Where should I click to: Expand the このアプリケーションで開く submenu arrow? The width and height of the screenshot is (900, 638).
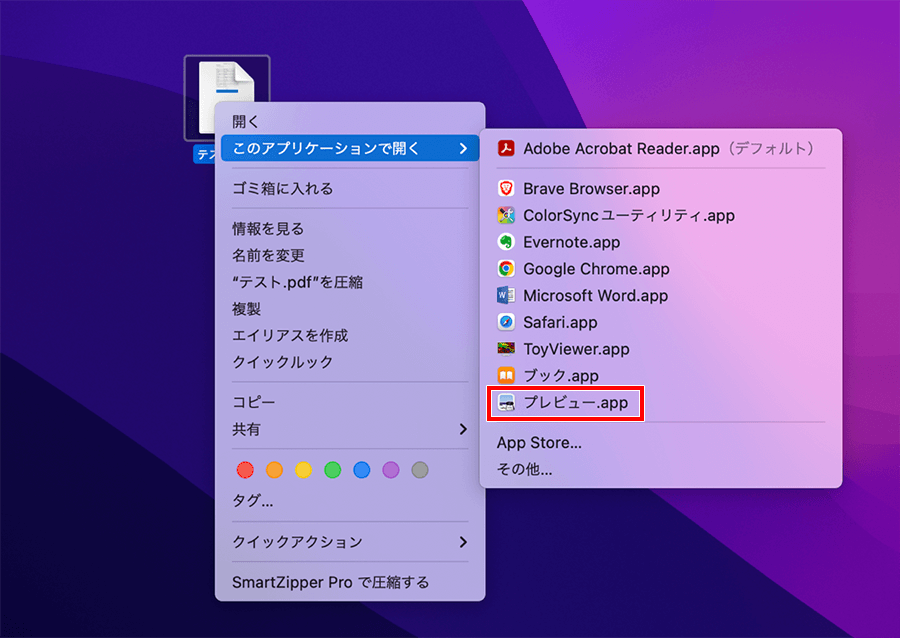[x=463, y=149]
